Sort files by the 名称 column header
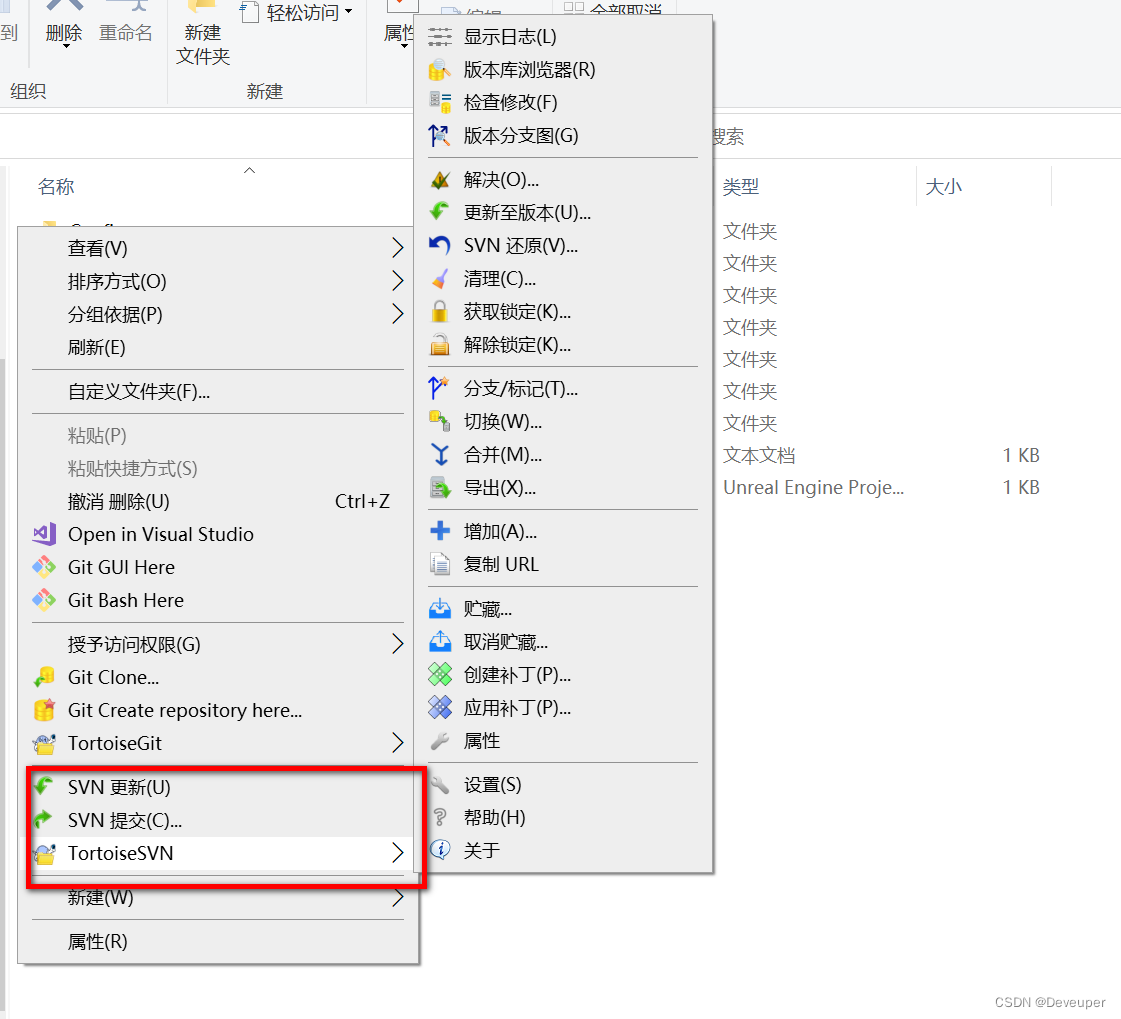This screenshot has width=1121, height=1019. click(x=55, y=186)
